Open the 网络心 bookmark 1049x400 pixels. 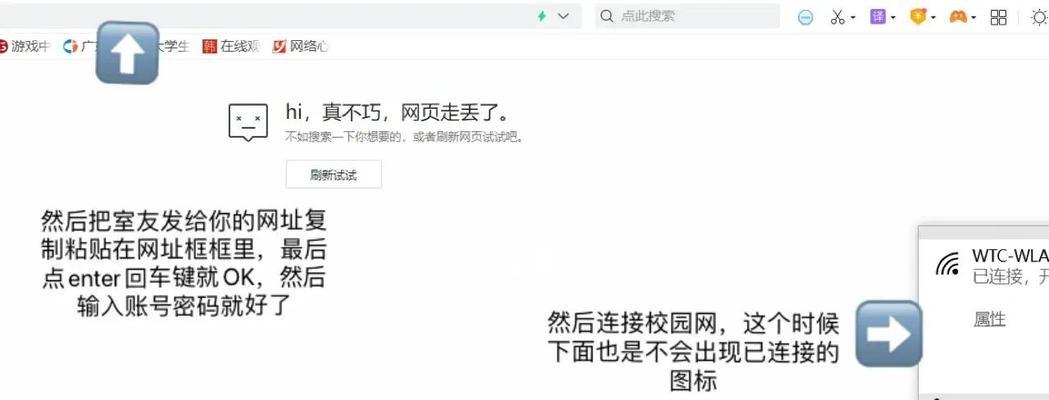pyautogui.click(x=300, y=46)
